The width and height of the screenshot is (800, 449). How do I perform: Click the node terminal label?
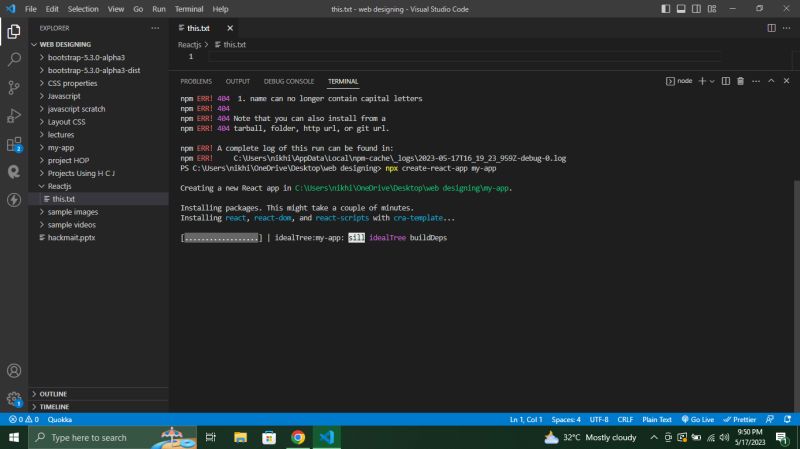click(679, 81)
